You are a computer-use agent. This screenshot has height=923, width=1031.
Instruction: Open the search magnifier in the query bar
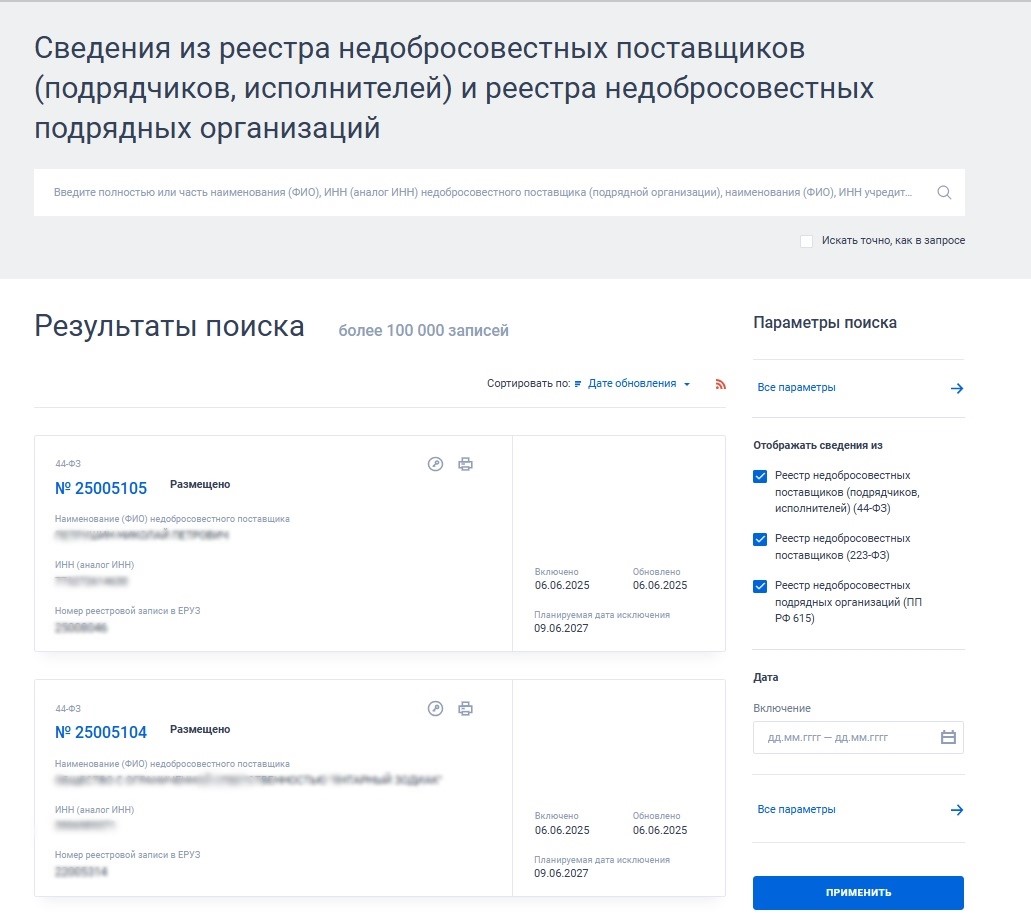point(944,192)
